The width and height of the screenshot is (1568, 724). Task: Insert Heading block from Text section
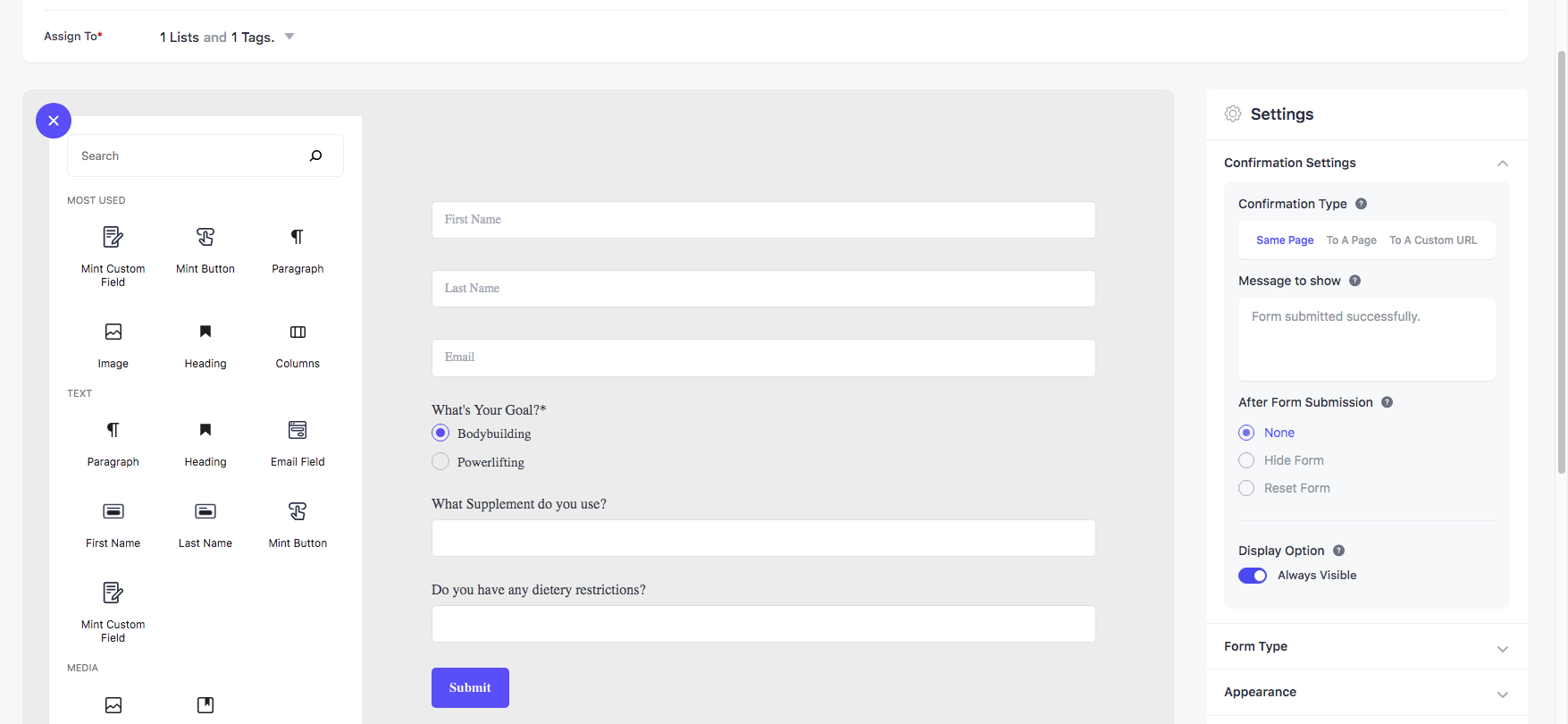[x=205, y=443]
